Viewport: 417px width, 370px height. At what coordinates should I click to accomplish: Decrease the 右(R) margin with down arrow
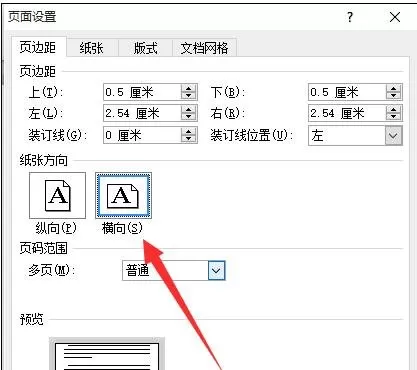(394, 117)
